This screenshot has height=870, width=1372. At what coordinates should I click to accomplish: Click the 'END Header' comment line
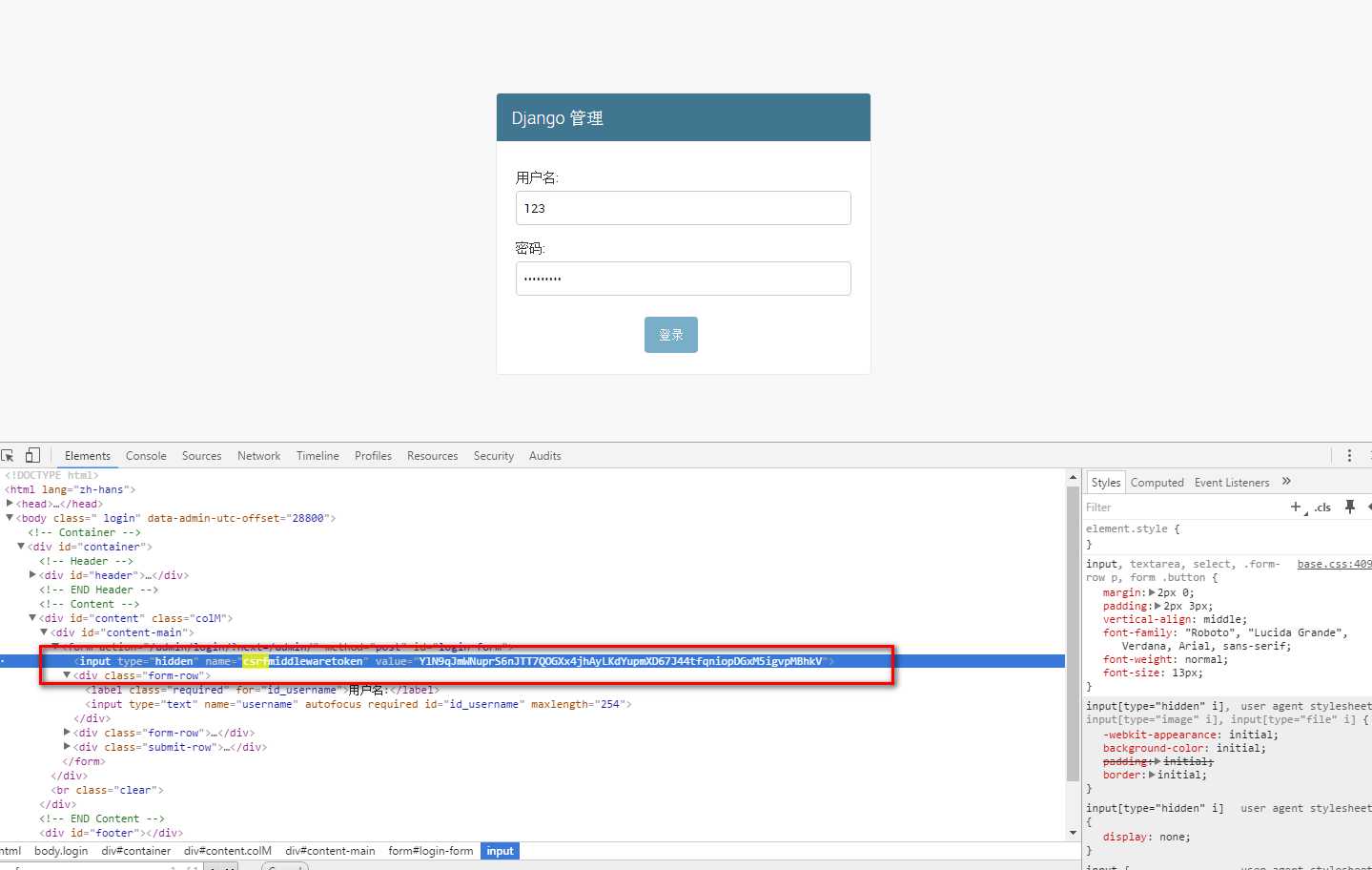(x=99, y=590)
